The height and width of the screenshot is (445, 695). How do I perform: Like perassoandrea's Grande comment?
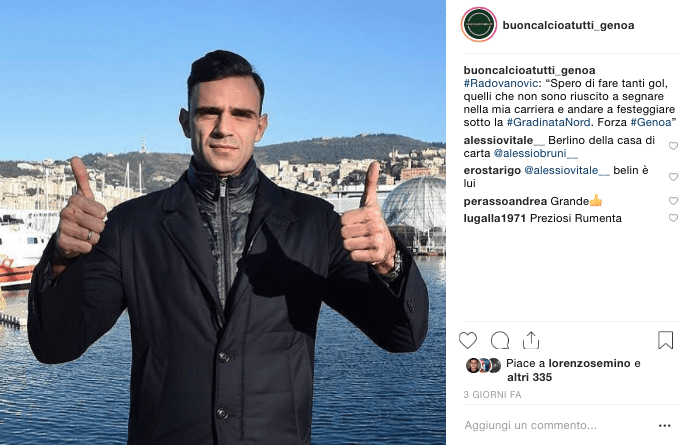[673, 201]
